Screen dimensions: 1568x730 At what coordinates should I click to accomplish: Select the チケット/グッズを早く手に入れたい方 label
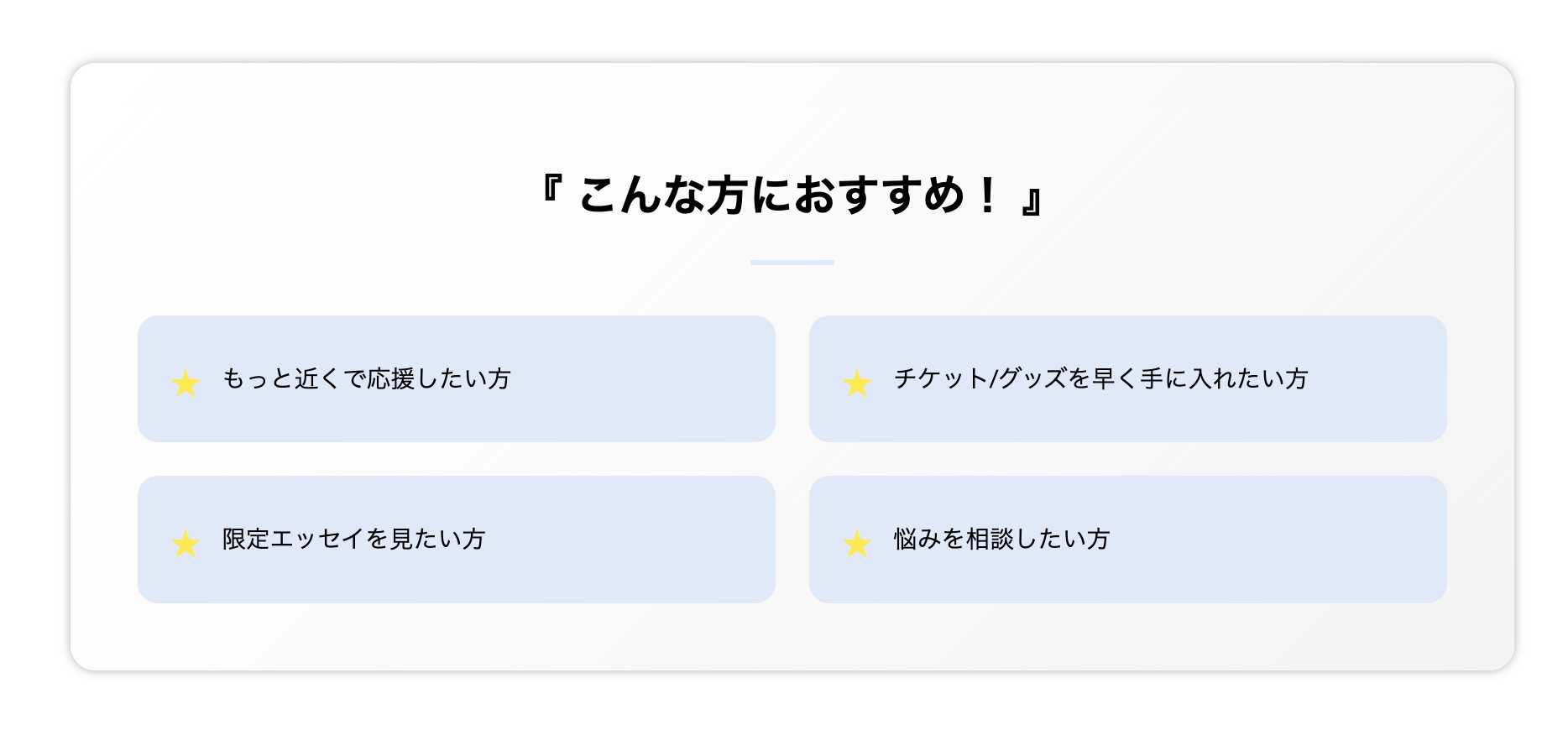1100,379
